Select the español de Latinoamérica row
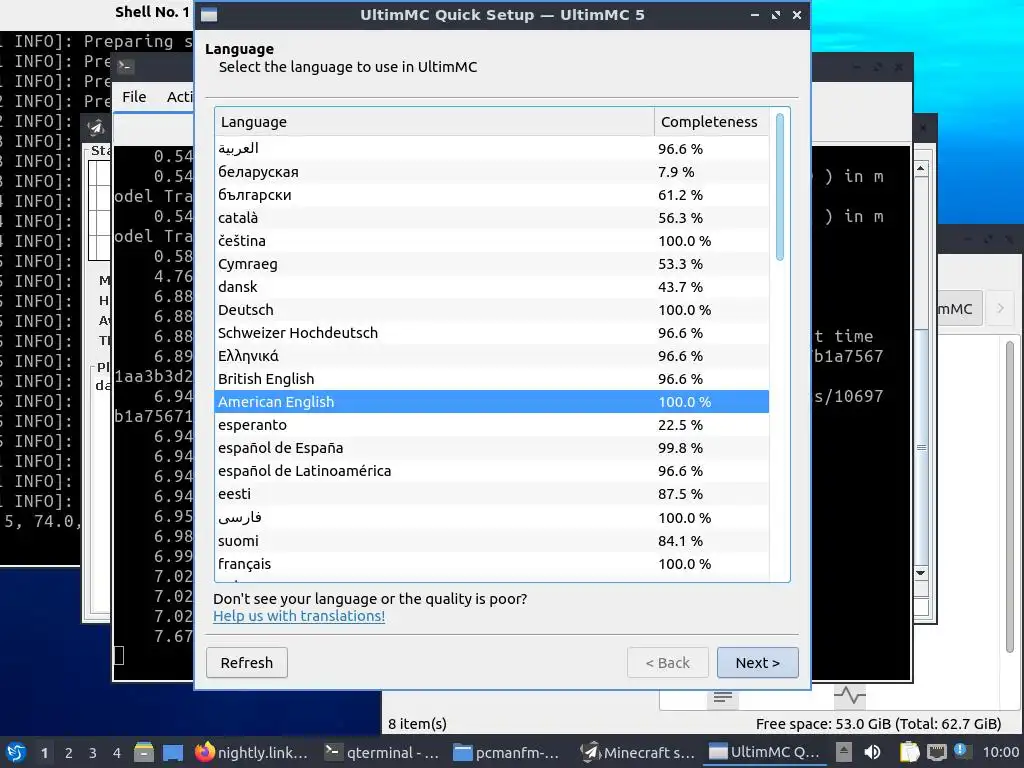This screenshot has height=768, width=1024. click(492, 471)
